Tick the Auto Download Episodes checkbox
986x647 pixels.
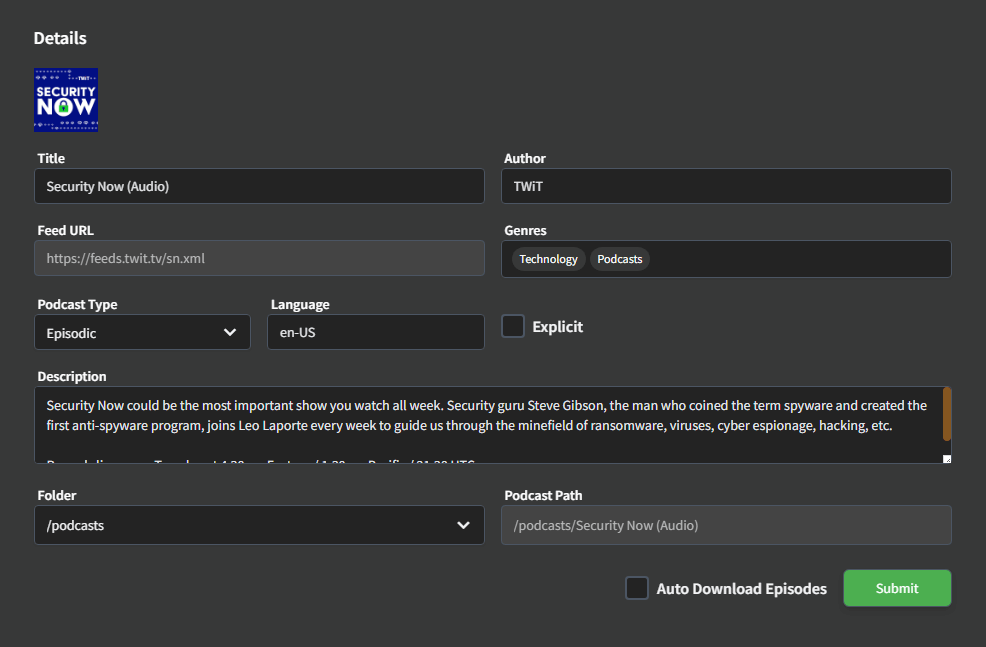point(637,588)
